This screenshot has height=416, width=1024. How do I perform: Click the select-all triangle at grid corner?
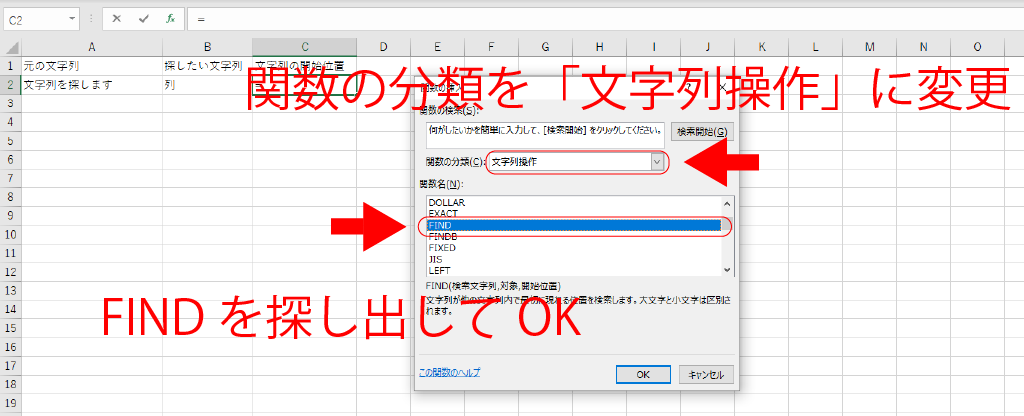[10, 47]
